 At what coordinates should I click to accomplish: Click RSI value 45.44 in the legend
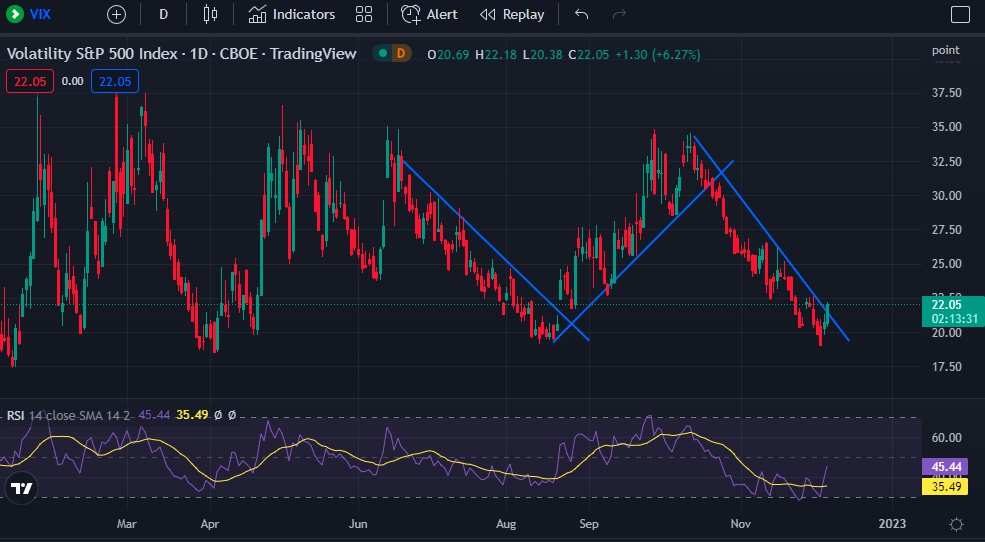tap(154, 415)
